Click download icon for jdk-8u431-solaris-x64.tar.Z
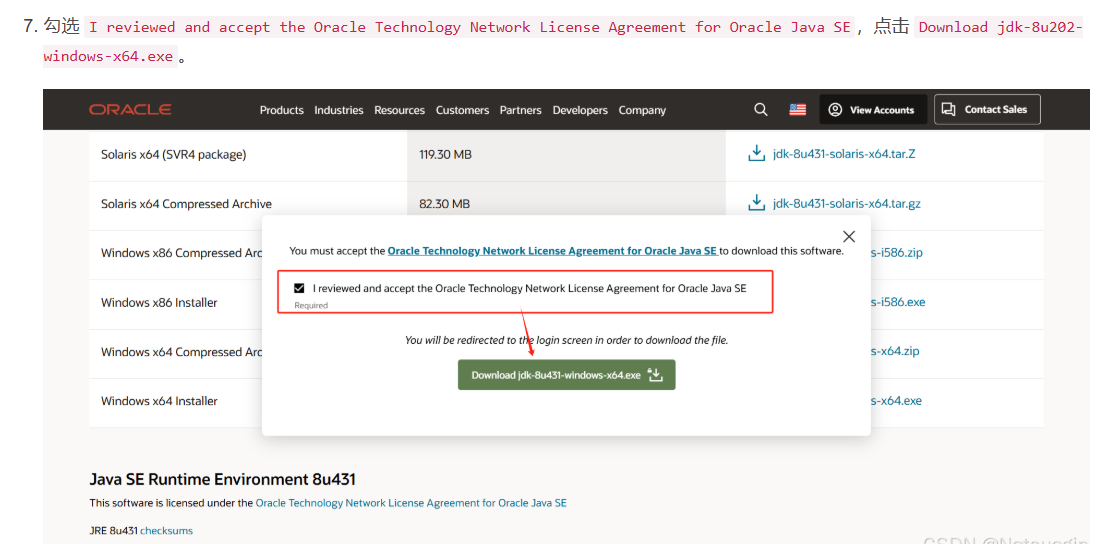 757,153
